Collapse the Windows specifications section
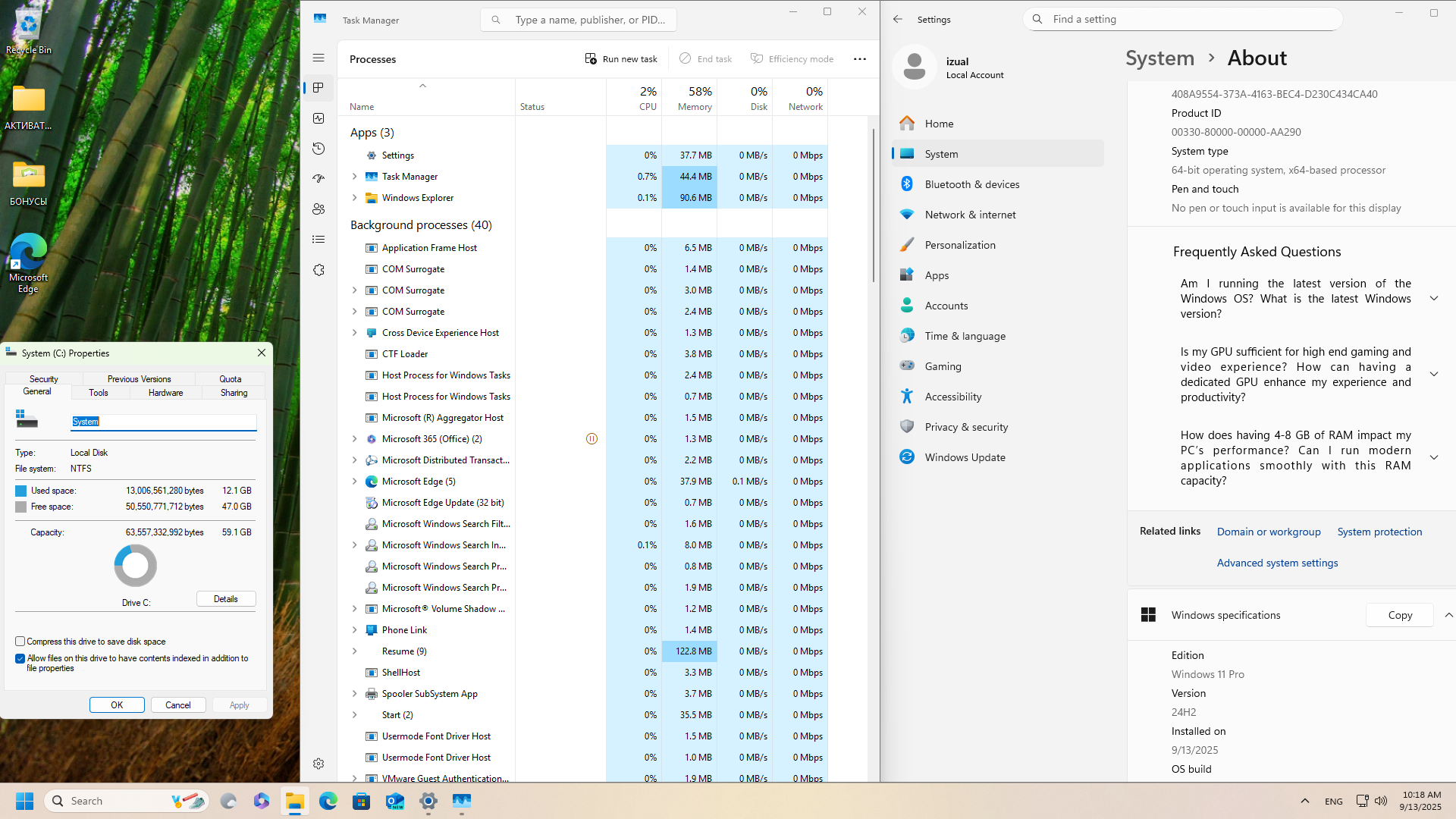1456x819 pixels. point(1448,615)
